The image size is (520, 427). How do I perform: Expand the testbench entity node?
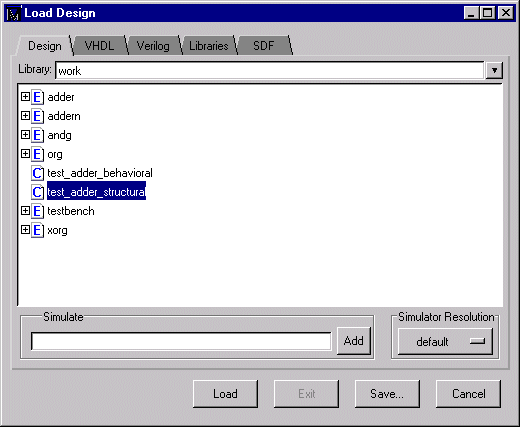(x=25, y=211)
